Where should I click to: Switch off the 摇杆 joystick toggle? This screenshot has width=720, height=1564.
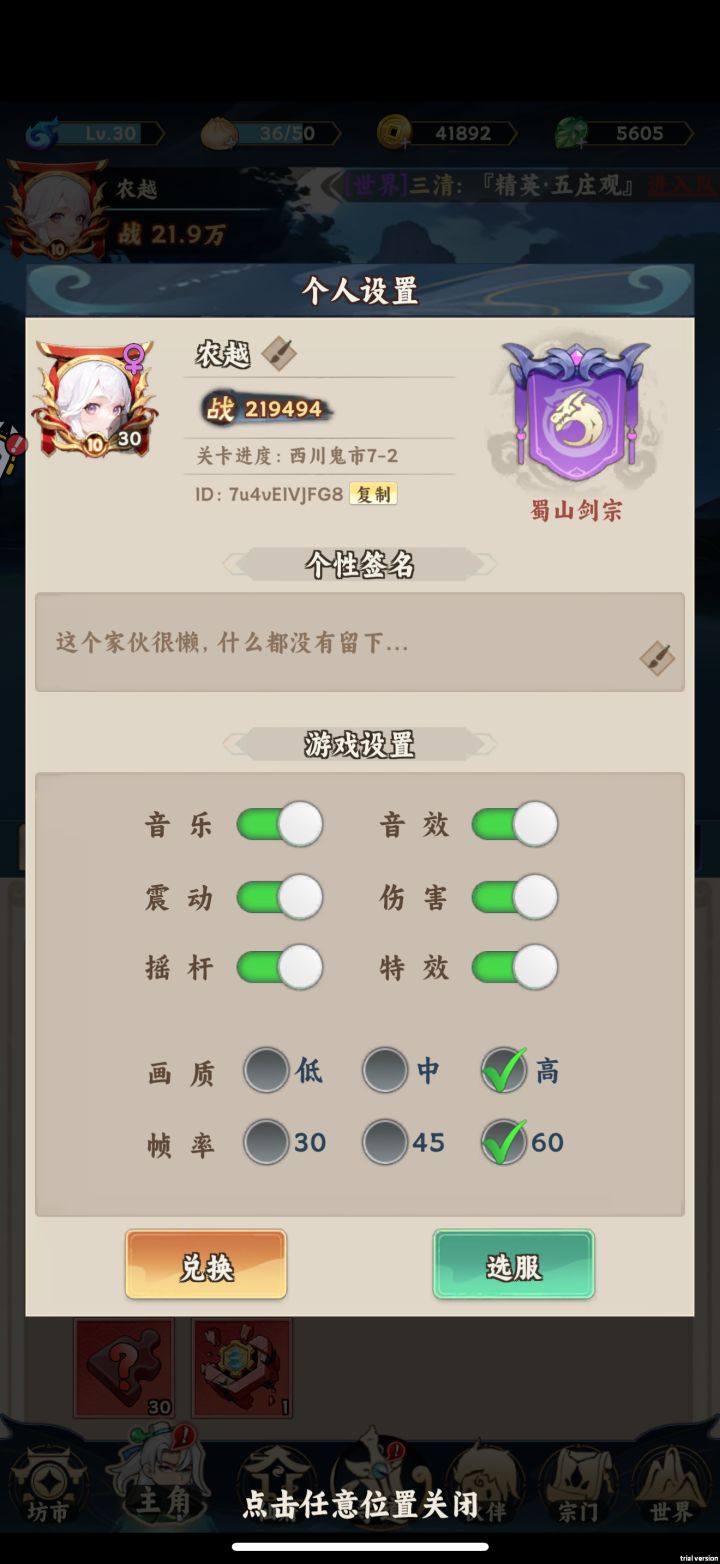click(x=280, y=967)
